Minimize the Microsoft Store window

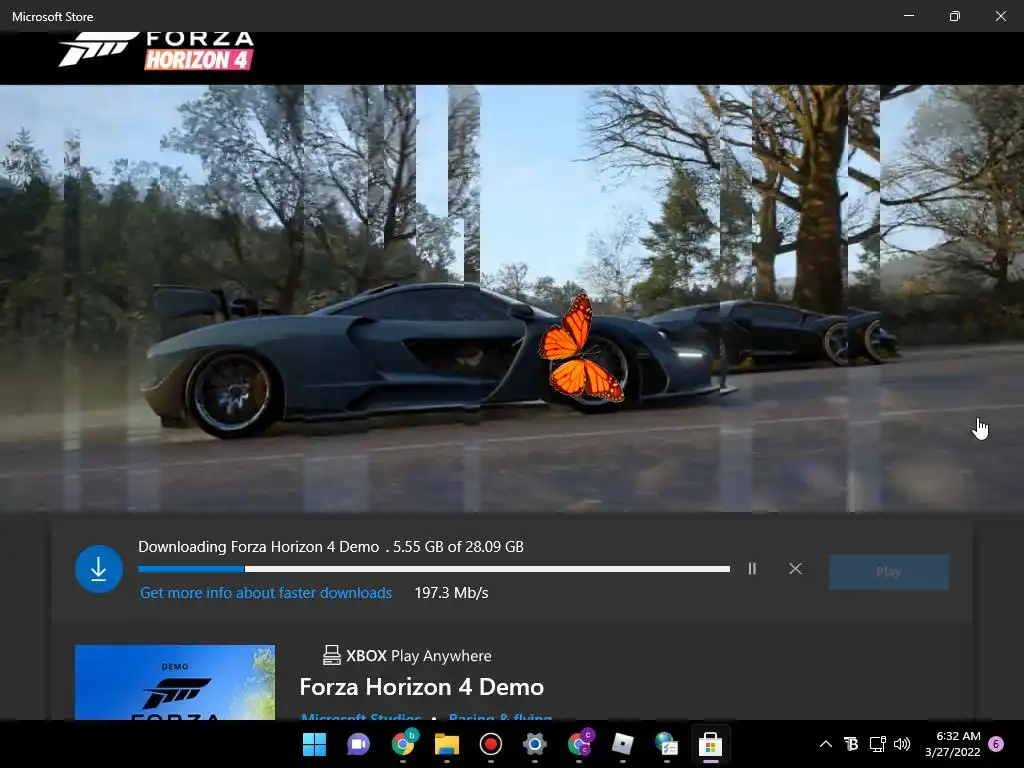pyautogui.click(x=909, y=16)
